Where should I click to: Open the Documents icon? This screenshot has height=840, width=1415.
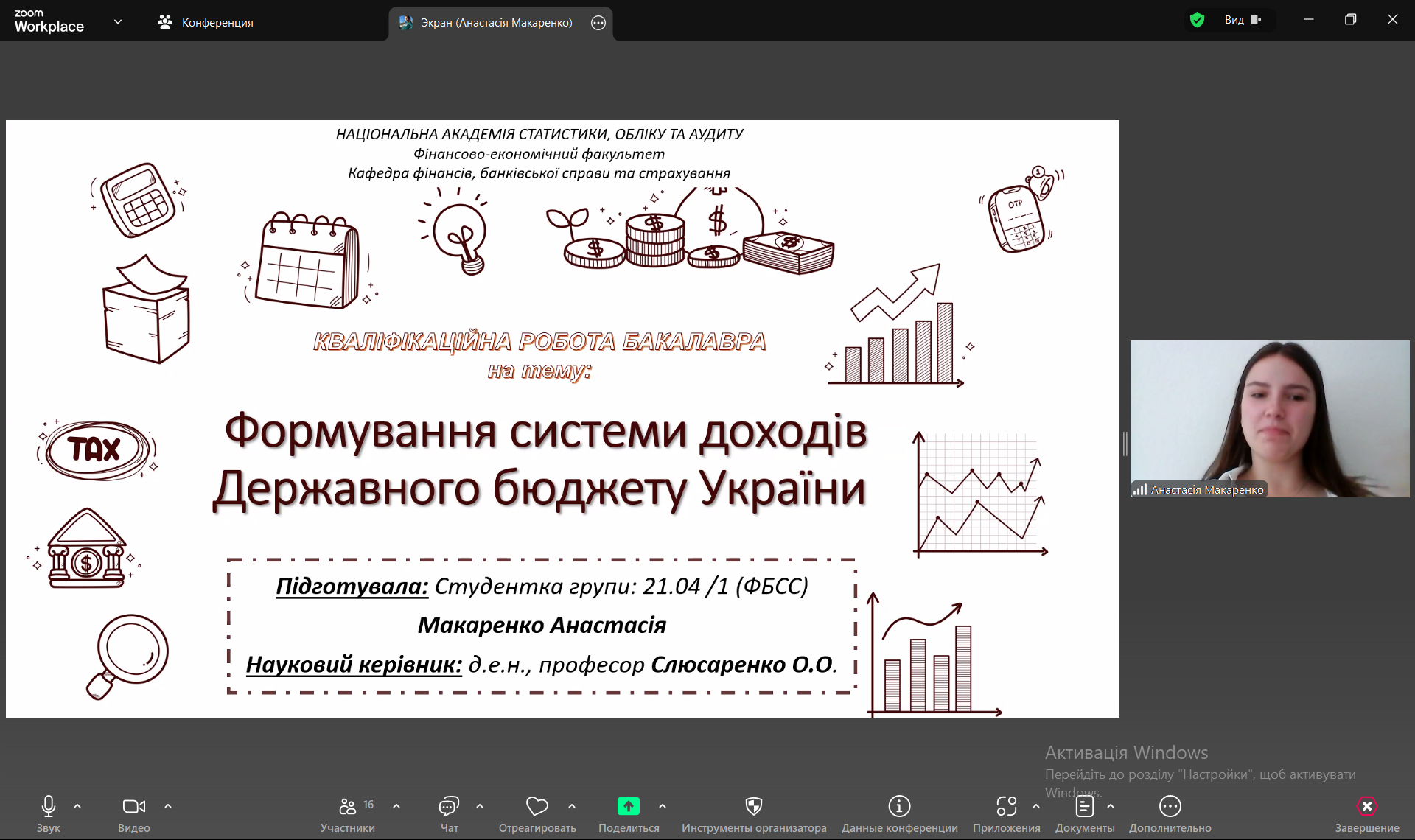1084,806
